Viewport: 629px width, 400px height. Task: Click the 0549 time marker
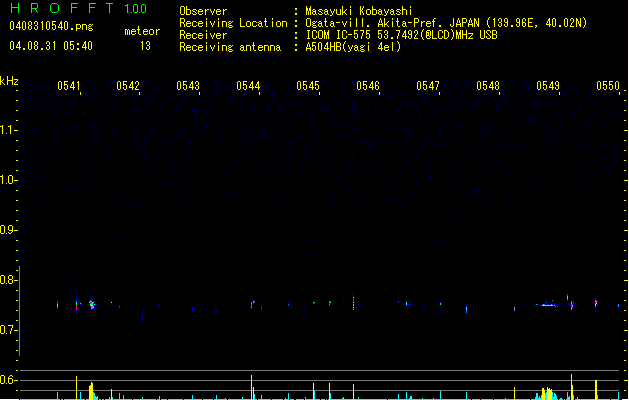point(548,86)
